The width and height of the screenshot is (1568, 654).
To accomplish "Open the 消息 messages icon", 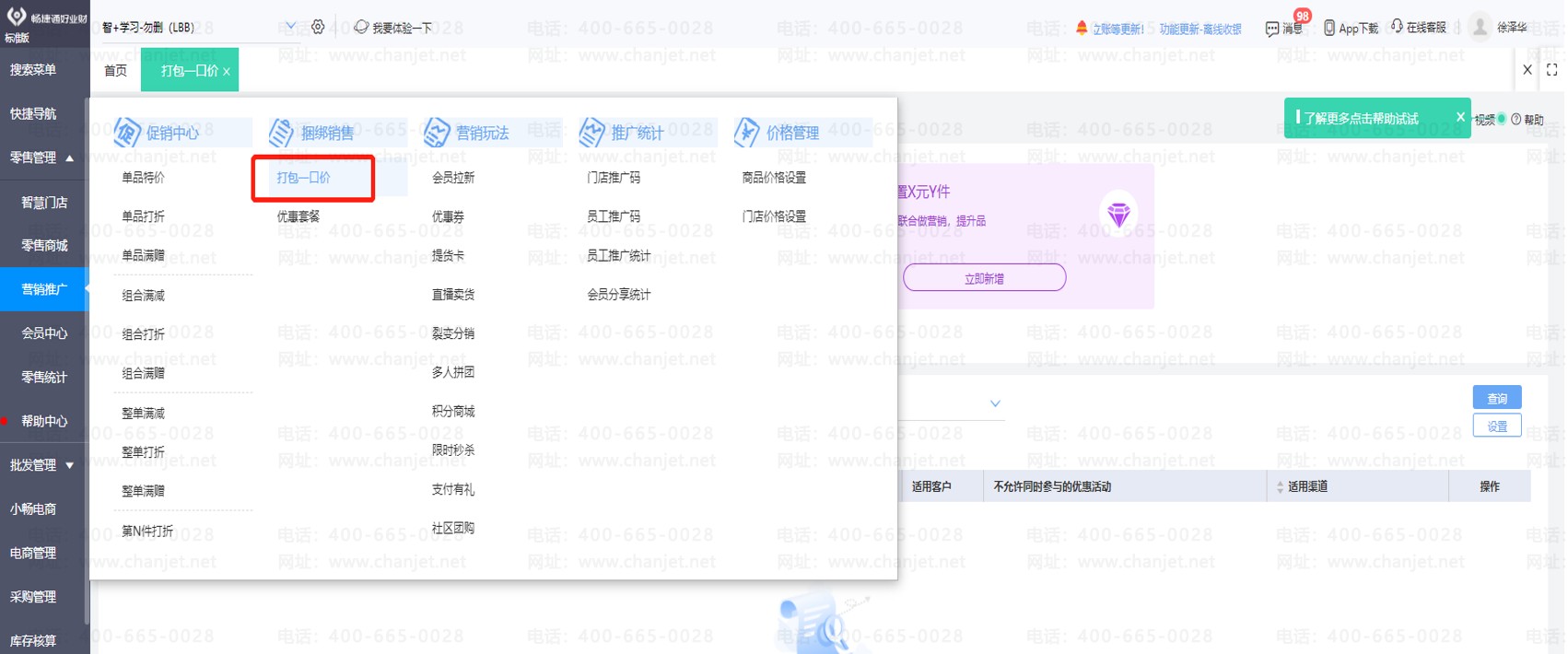I will (1272, 29).
